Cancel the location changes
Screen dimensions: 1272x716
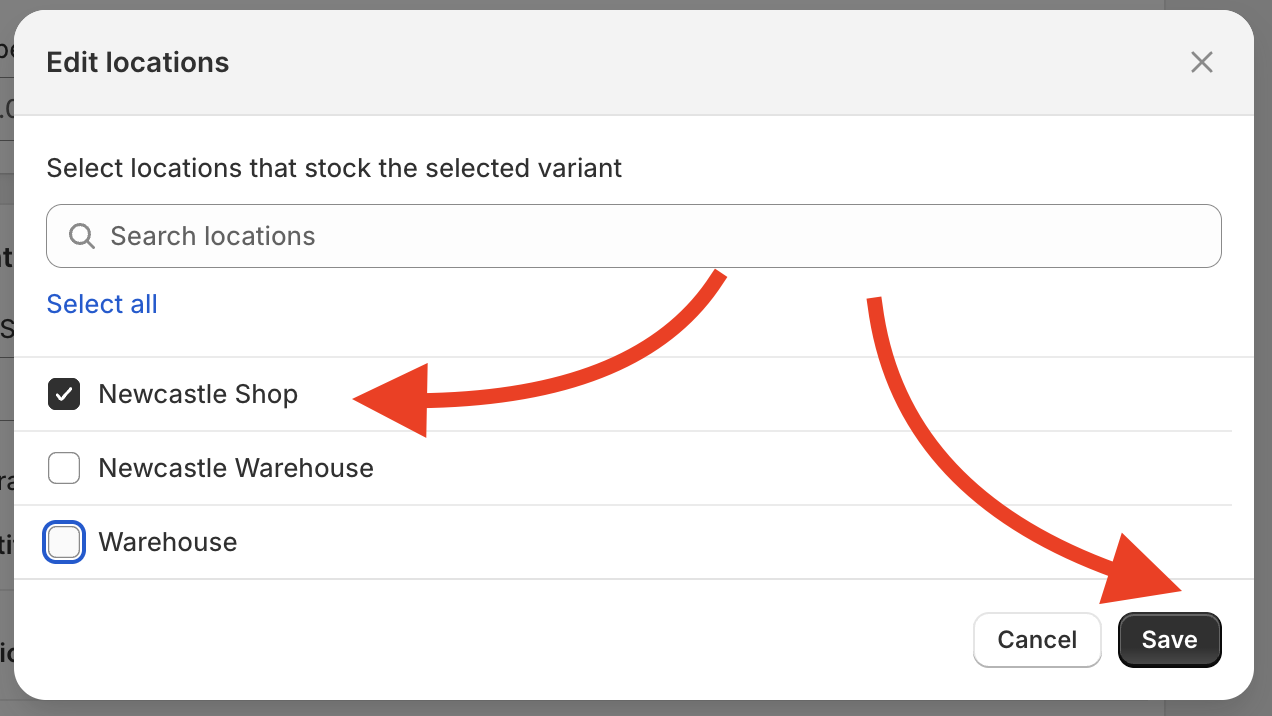coord(1037,640)
